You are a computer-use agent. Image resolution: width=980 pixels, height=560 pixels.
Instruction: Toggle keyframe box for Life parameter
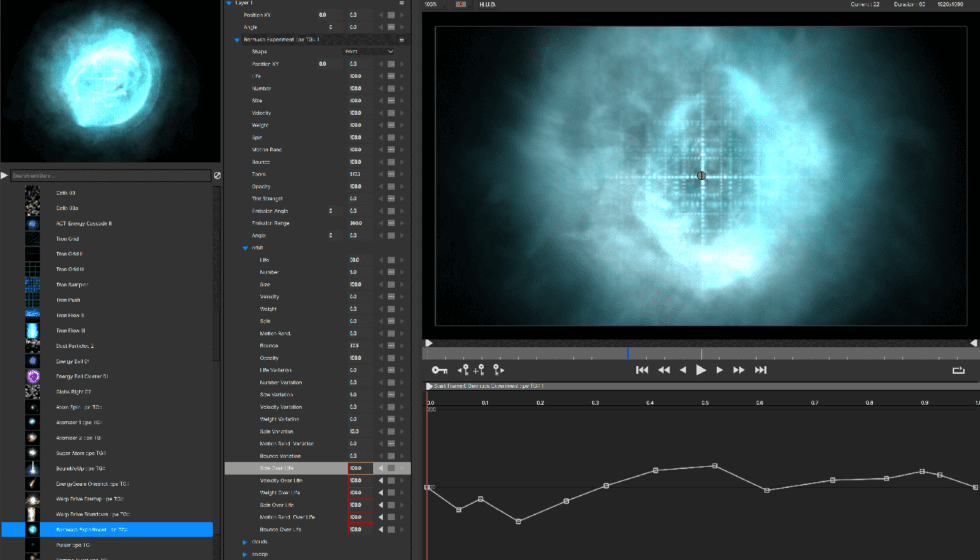(391, 76)
